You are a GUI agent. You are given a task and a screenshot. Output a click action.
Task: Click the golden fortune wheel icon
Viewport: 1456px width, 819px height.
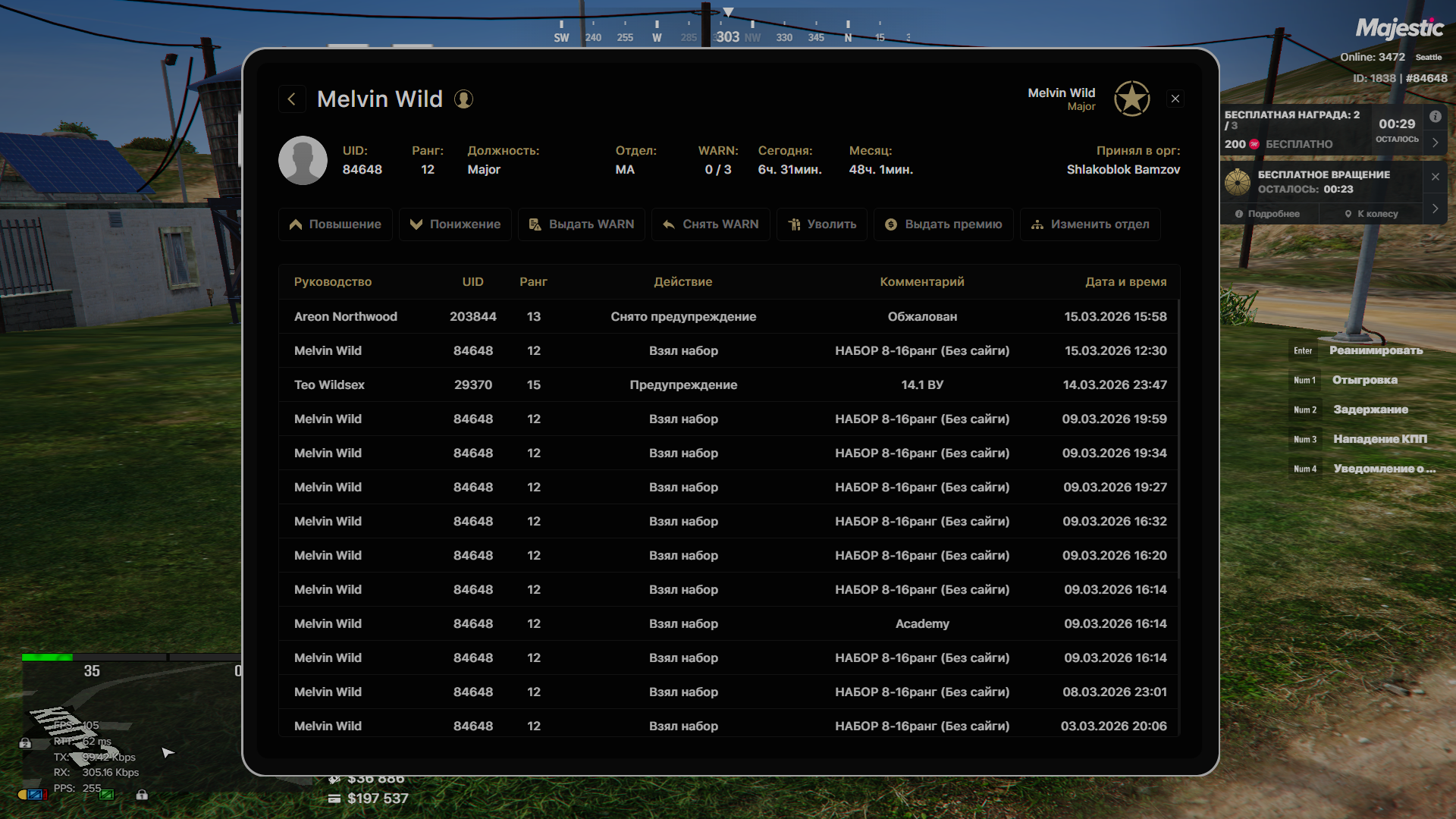coord(1238,182)
